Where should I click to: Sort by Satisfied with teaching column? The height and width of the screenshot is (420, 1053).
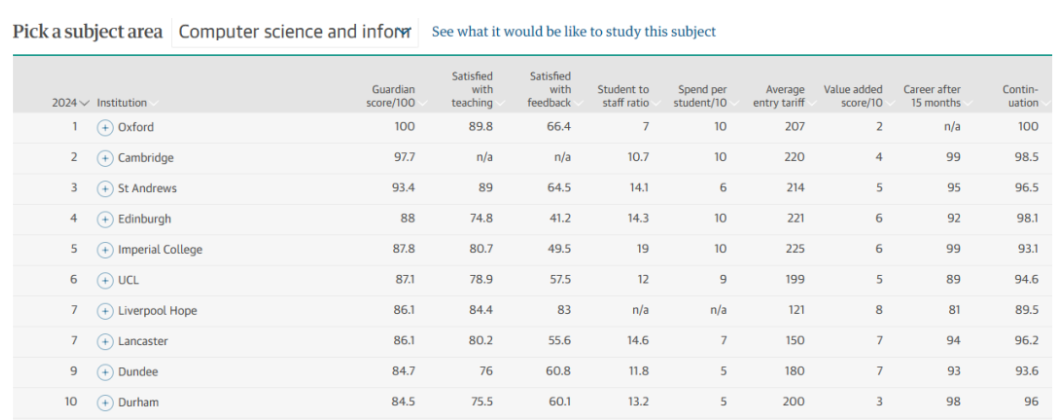click(472, 89)
